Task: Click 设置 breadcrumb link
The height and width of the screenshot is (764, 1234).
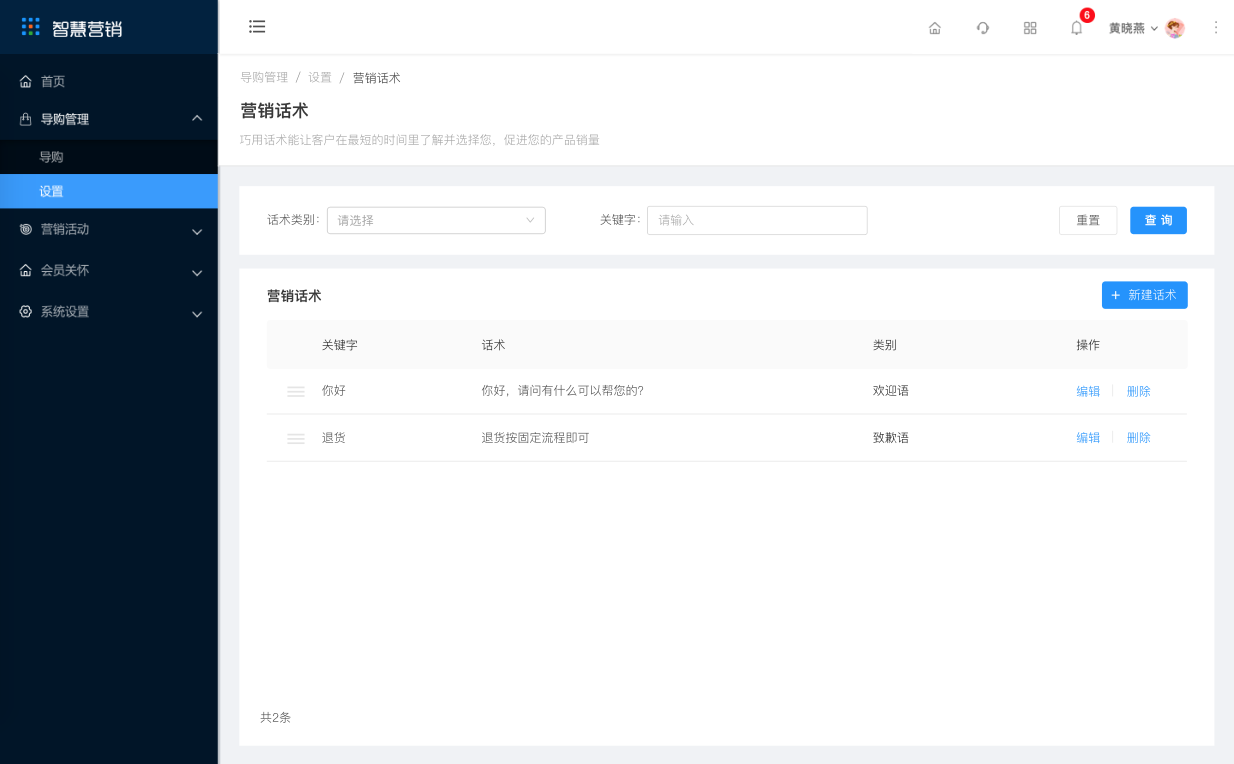Action: coord(320,77)
